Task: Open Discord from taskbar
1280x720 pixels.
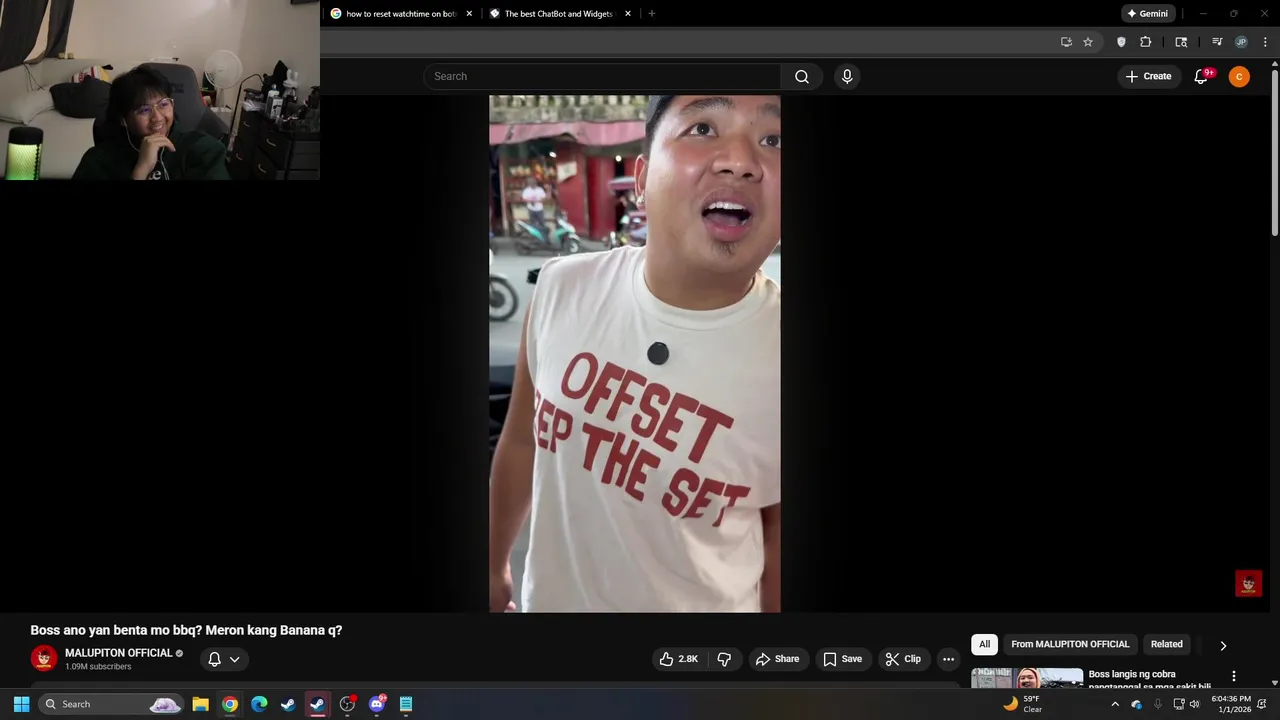Action: [x=377, y=704]
